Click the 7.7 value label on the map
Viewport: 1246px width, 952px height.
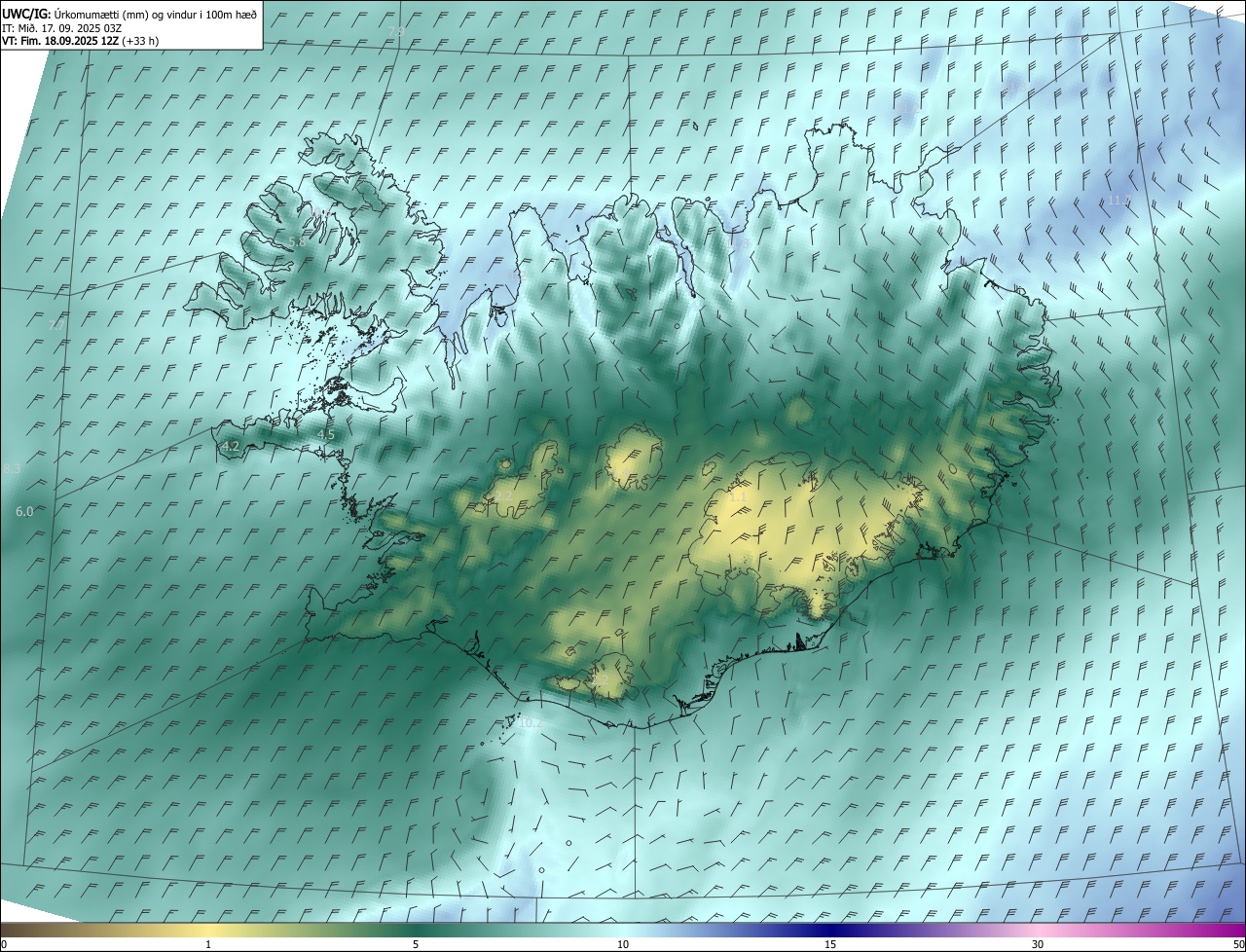[56, 325]
